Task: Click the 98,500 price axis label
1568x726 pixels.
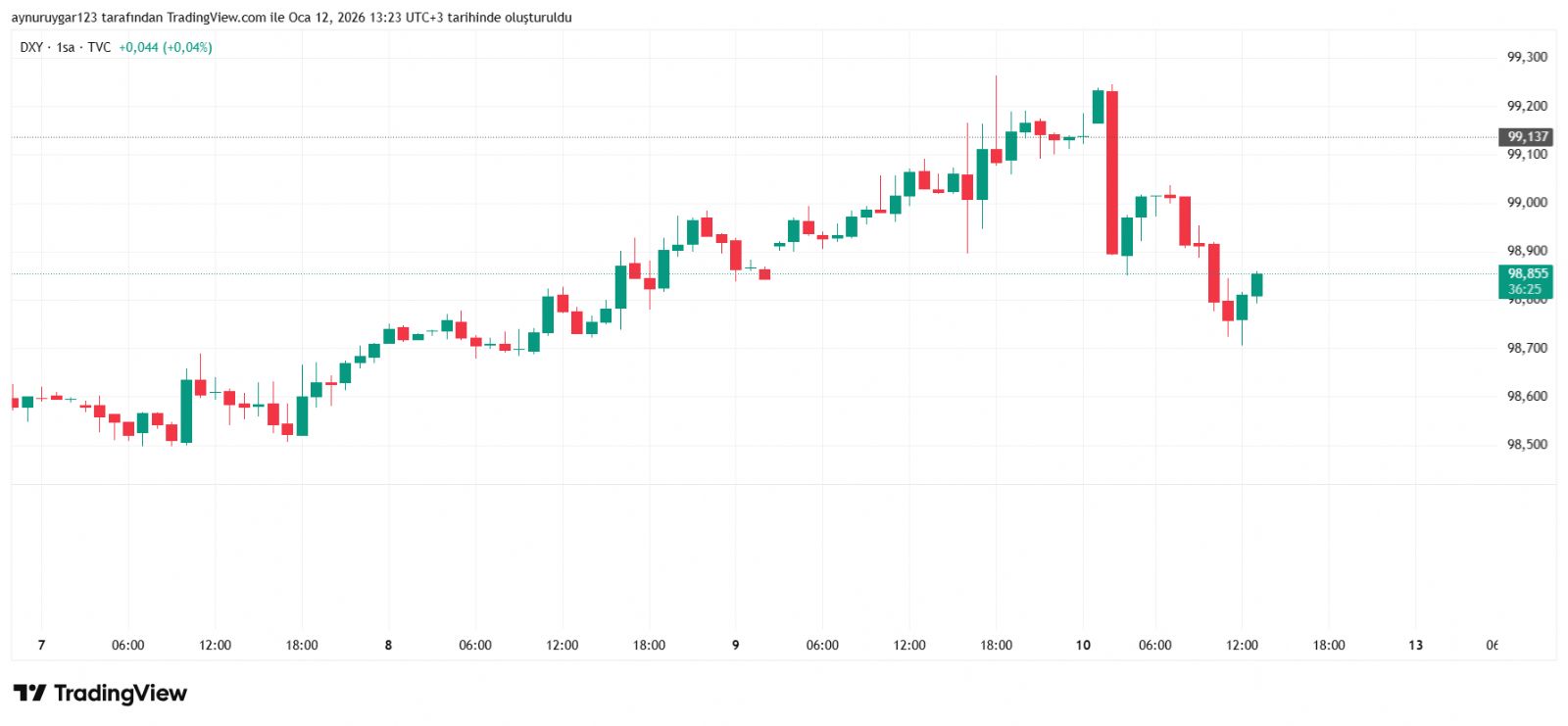Action: (1527, 444)
